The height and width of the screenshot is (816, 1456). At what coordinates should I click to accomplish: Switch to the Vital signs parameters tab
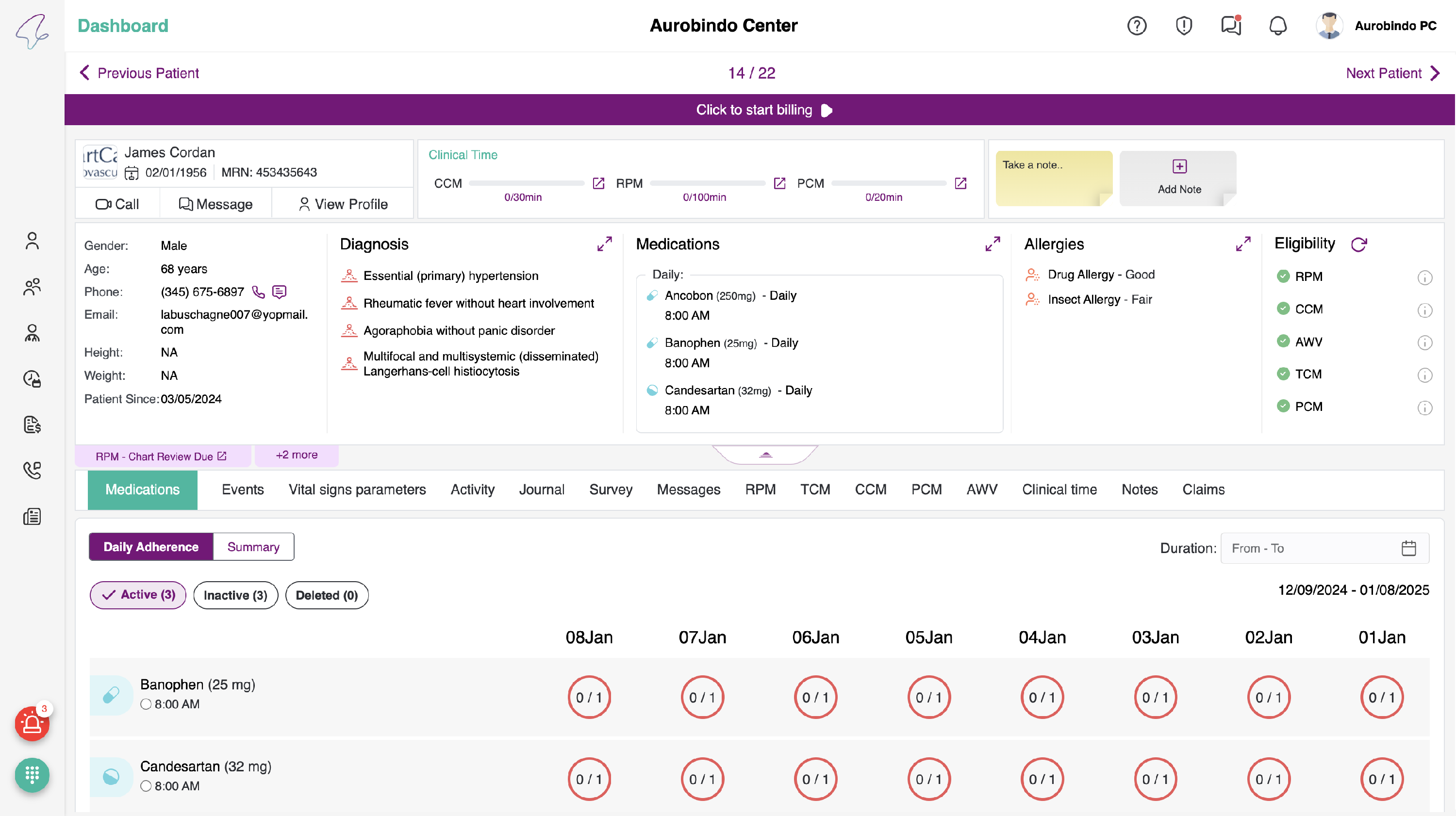coord(357,490)
